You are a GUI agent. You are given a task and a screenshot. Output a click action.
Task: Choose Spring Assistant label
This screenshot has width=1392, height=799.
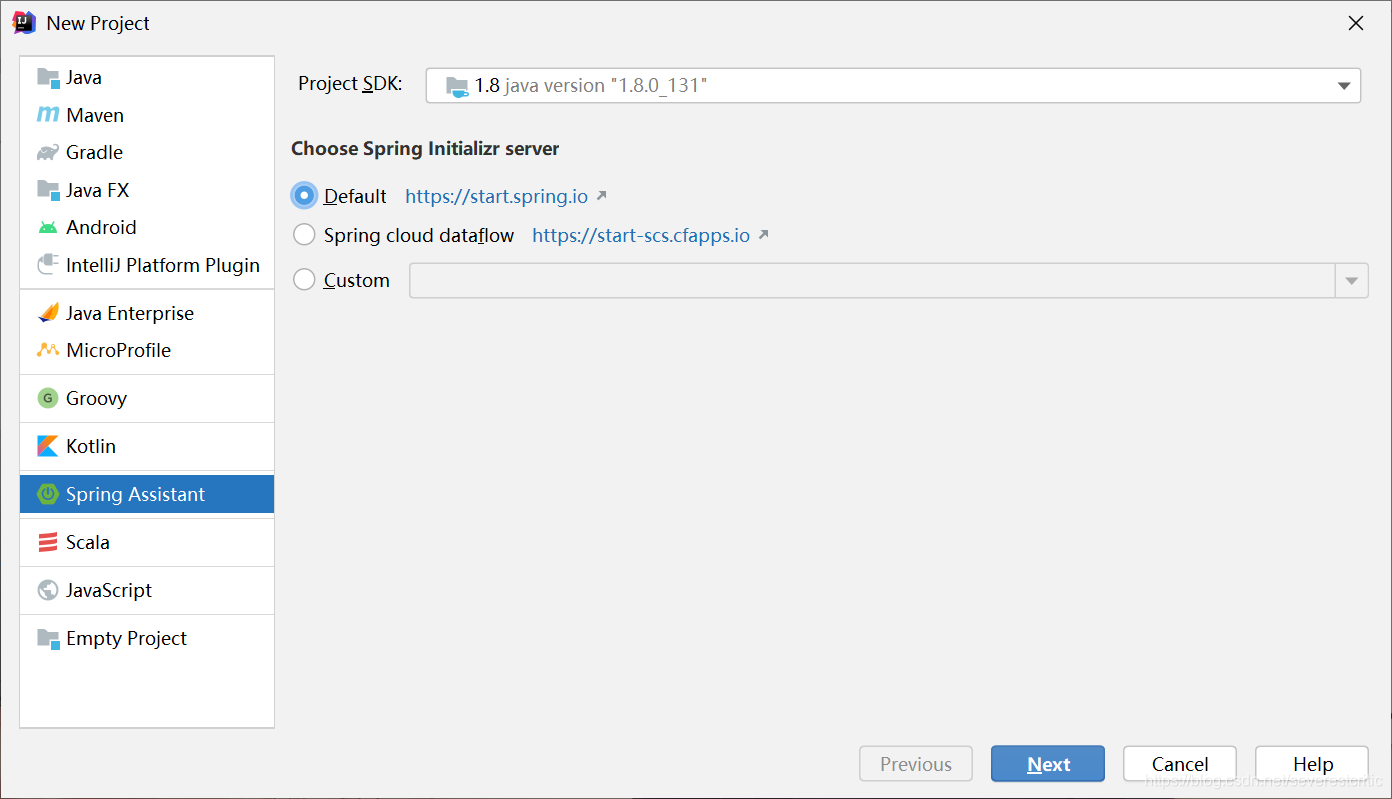[x=135, y=494]
